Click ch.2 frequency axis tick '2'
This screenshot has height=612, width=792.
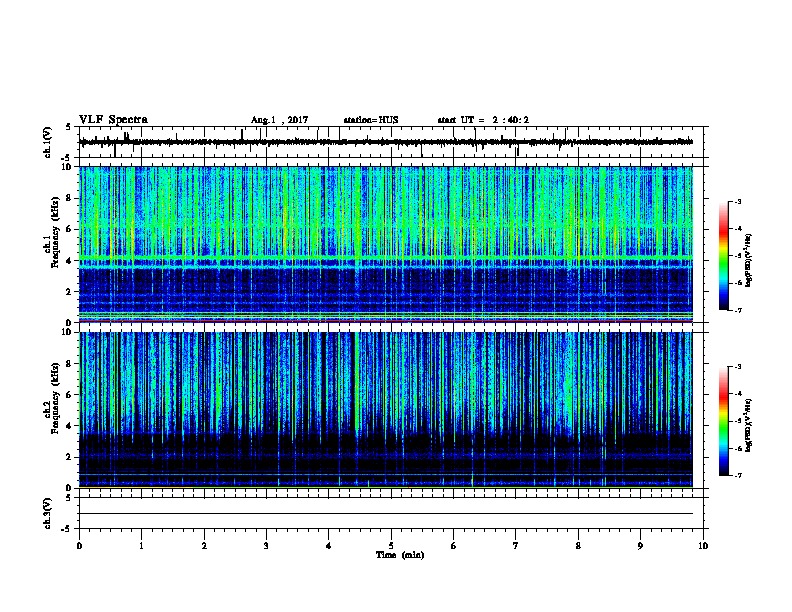coord(69,457)
